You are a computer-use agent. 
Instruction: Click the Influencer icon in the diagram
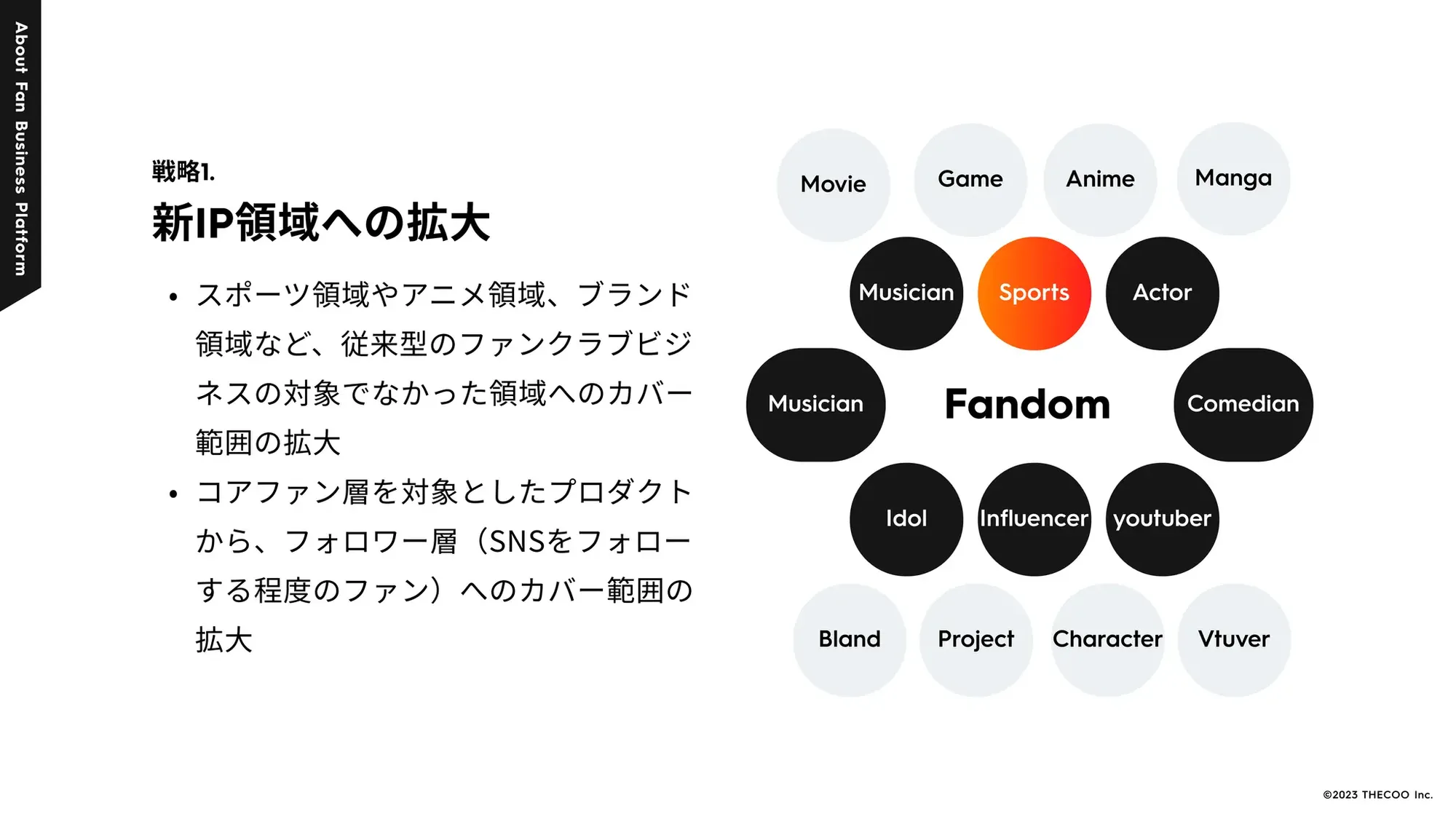[1033, 517]
